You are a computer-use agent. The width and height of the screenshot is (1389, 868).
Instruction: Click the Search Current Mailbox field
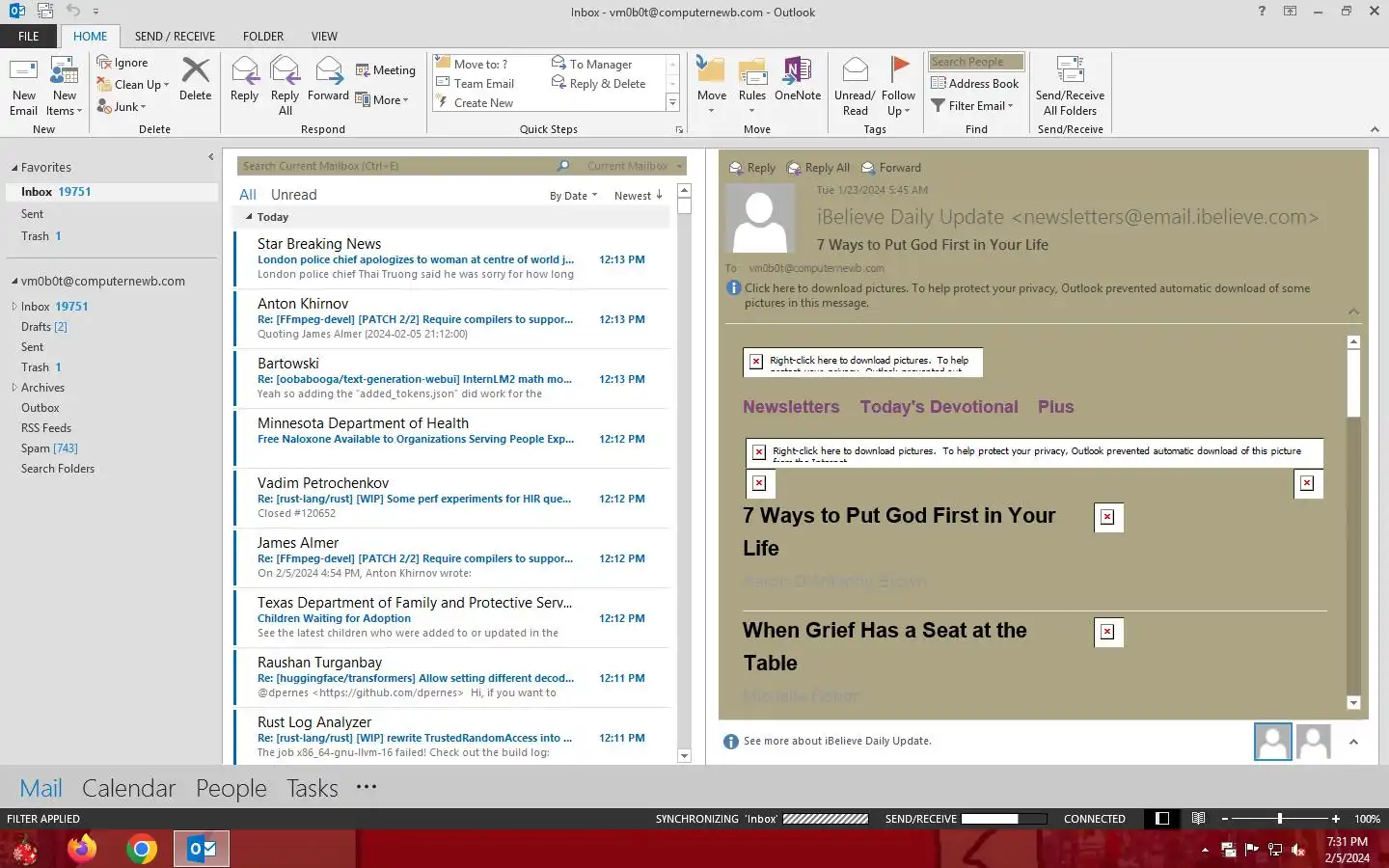coord(396,166)
